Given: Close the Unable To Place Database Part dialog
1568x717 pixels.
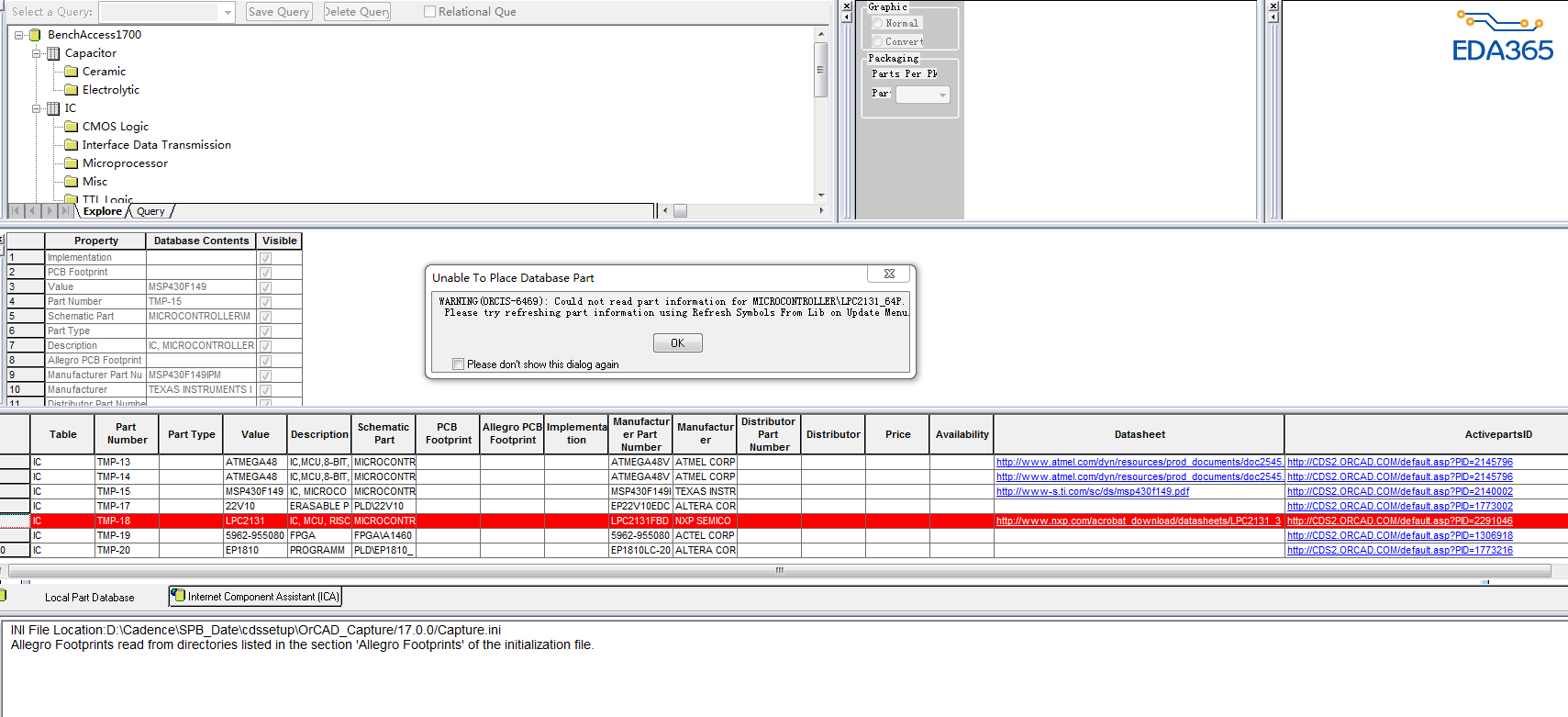Looking at the screenshot, I should tap(889, 274).
